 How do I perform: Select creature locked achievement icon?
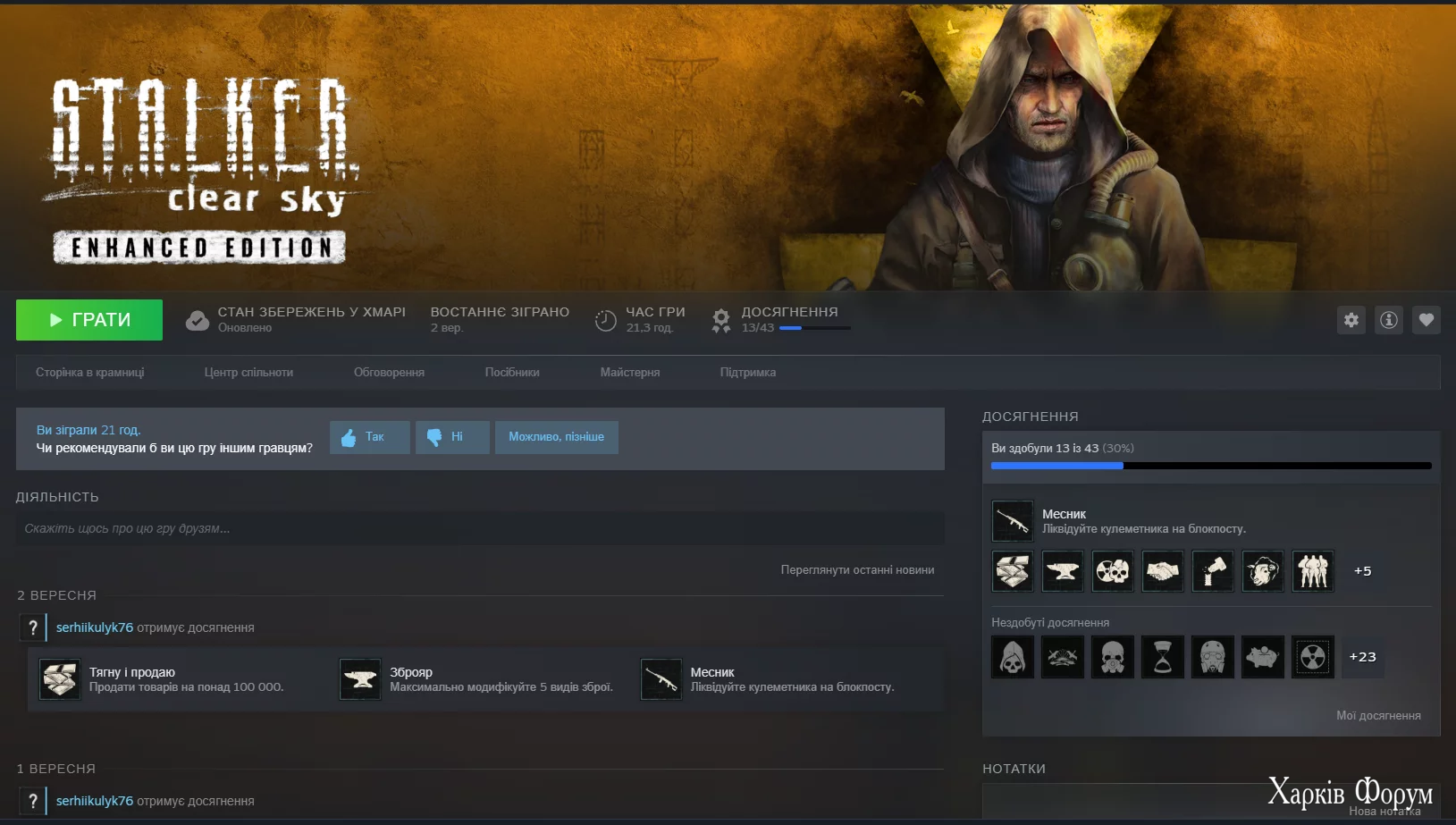pyautogui.click(x=1263, y=657)
